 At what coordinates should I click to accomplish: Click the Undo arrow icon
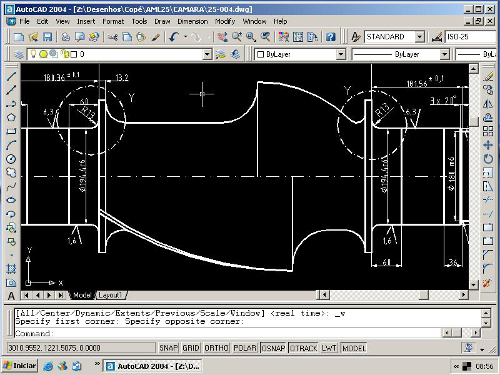tap(174, 37)
